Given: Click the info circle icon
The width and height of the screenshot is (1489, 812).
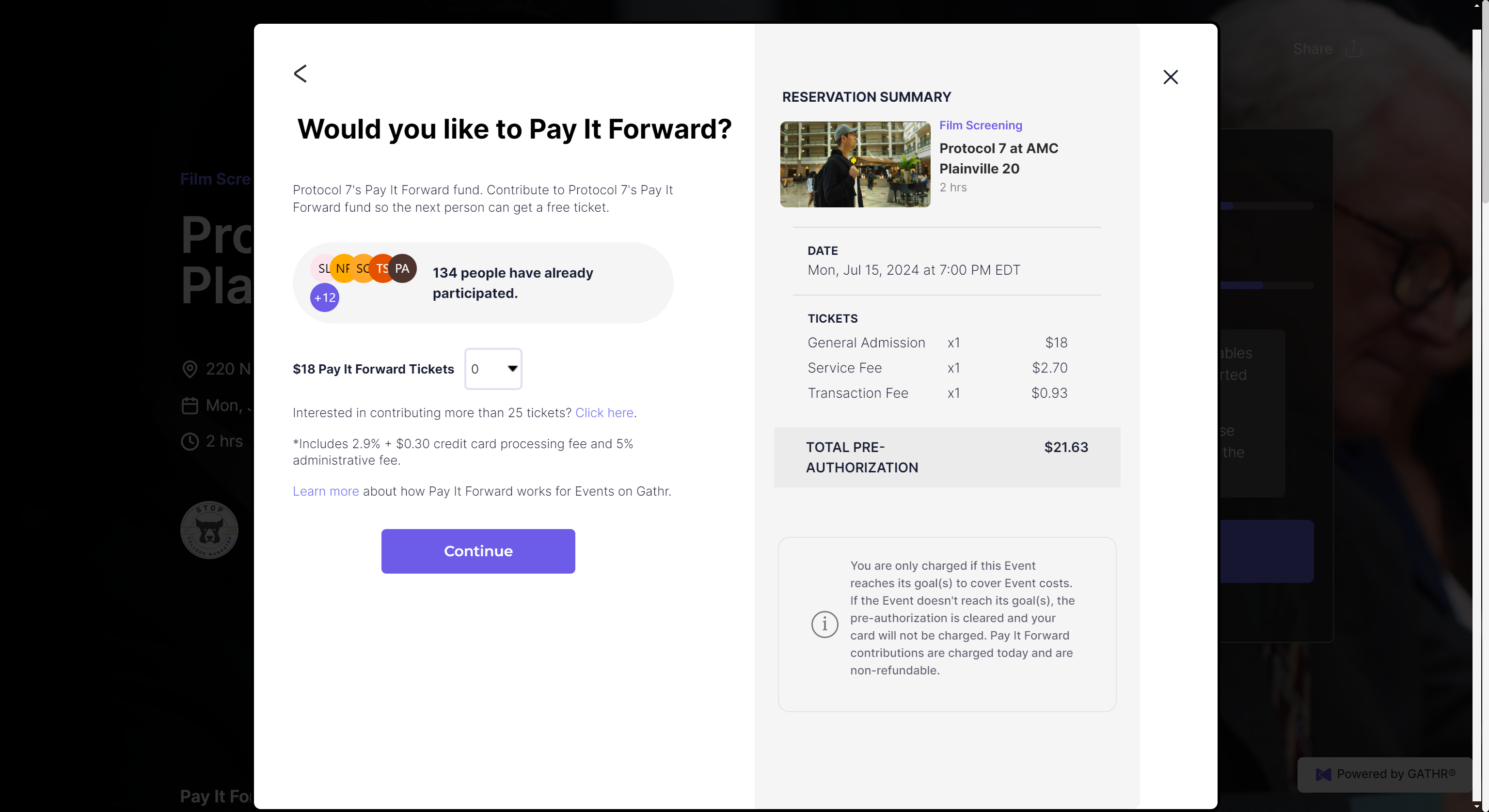Looking at the screenshot, I should (x=824, y=624).
